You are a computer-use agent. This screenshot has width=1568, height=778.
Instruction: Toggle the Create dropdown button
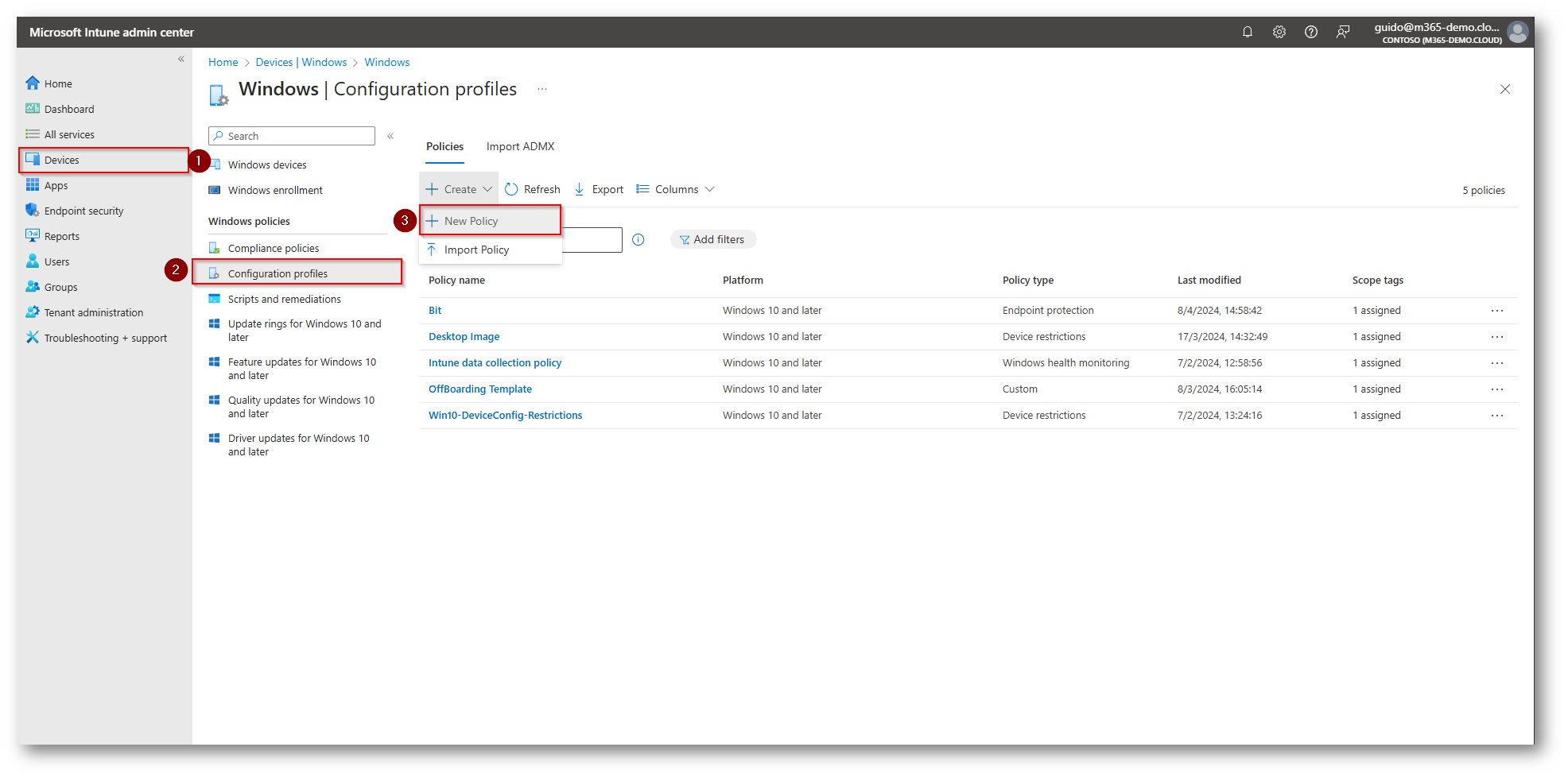tap(459, 189)
